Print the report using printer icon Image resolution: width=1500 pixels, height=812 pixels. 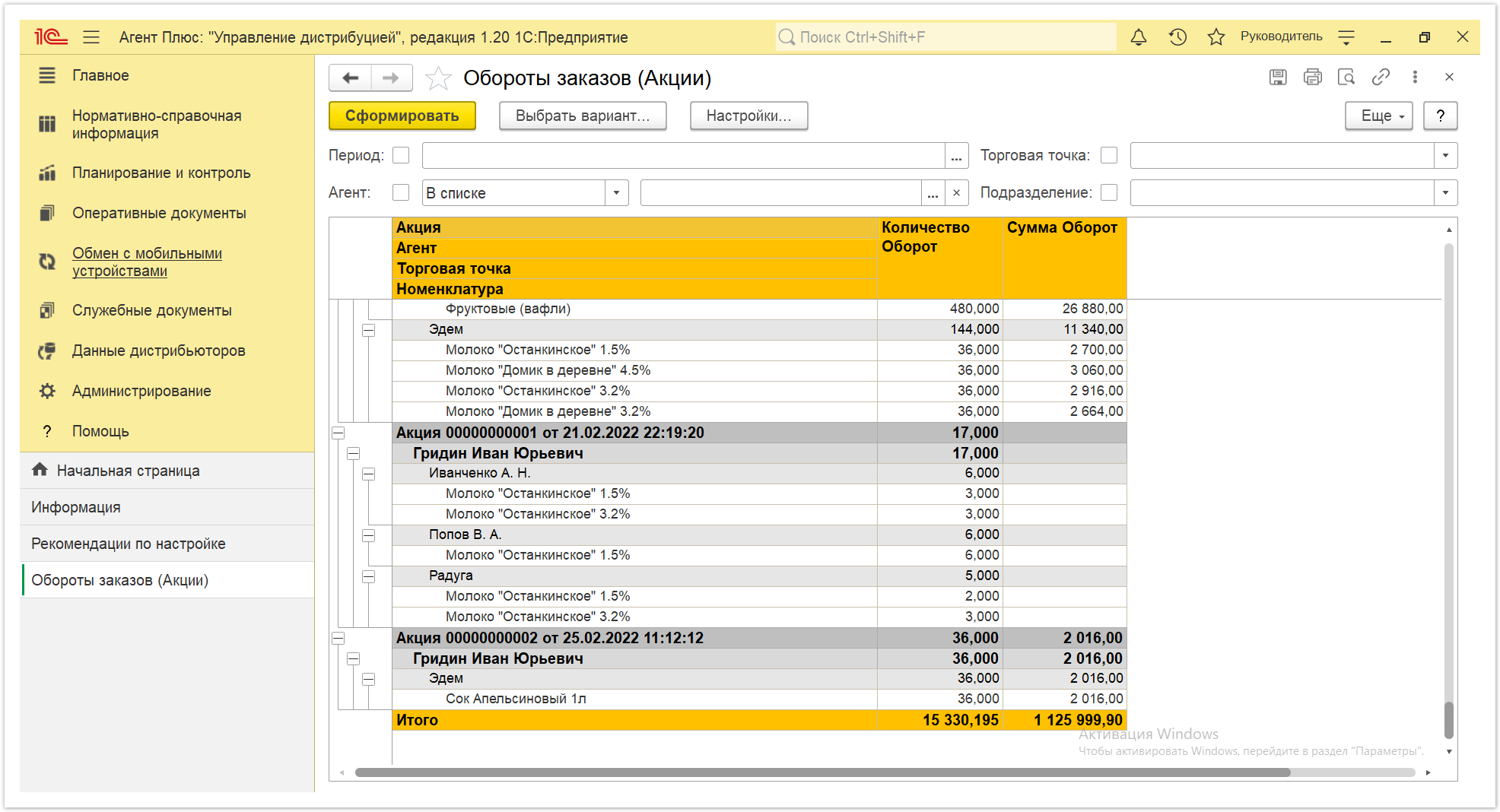pyautogui.click(x=1312, y=77)
